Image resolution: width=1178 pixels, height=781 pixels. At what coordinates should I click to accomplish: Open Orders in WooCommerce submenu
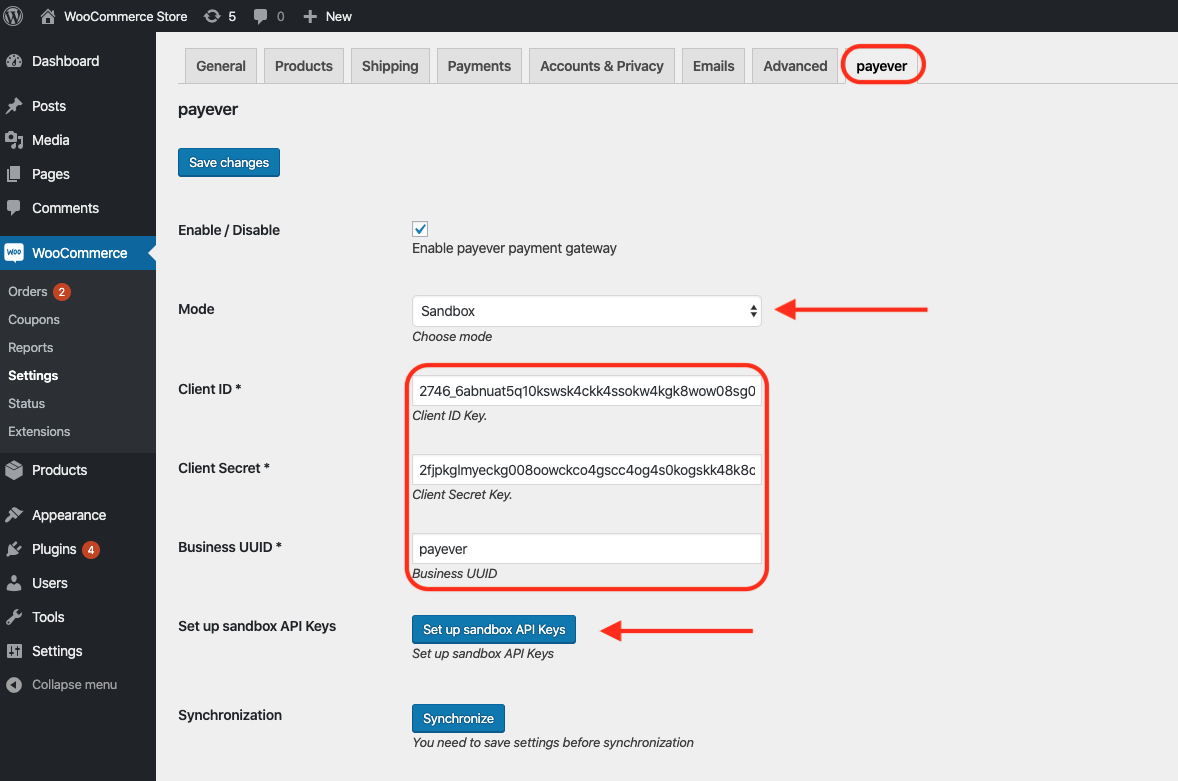click(28, 291)
